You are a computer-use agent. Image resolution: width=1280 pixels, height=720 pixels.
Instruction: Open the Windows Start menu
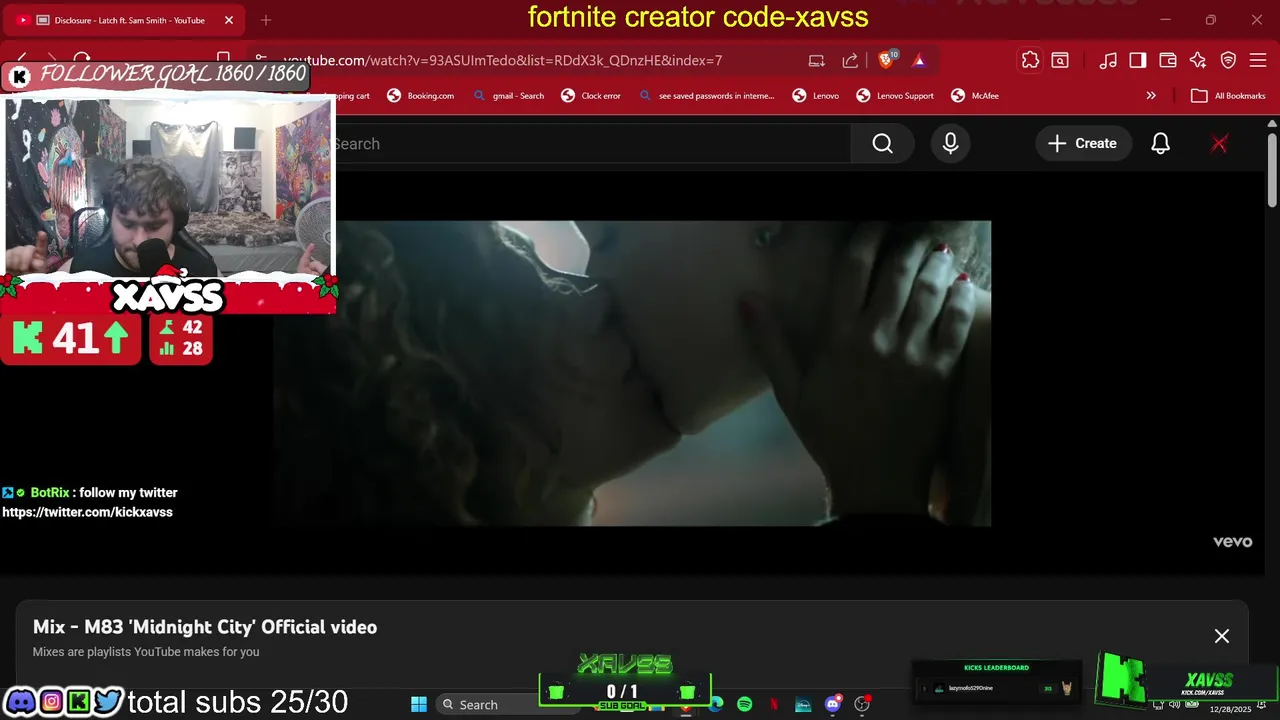click(419, 704)
